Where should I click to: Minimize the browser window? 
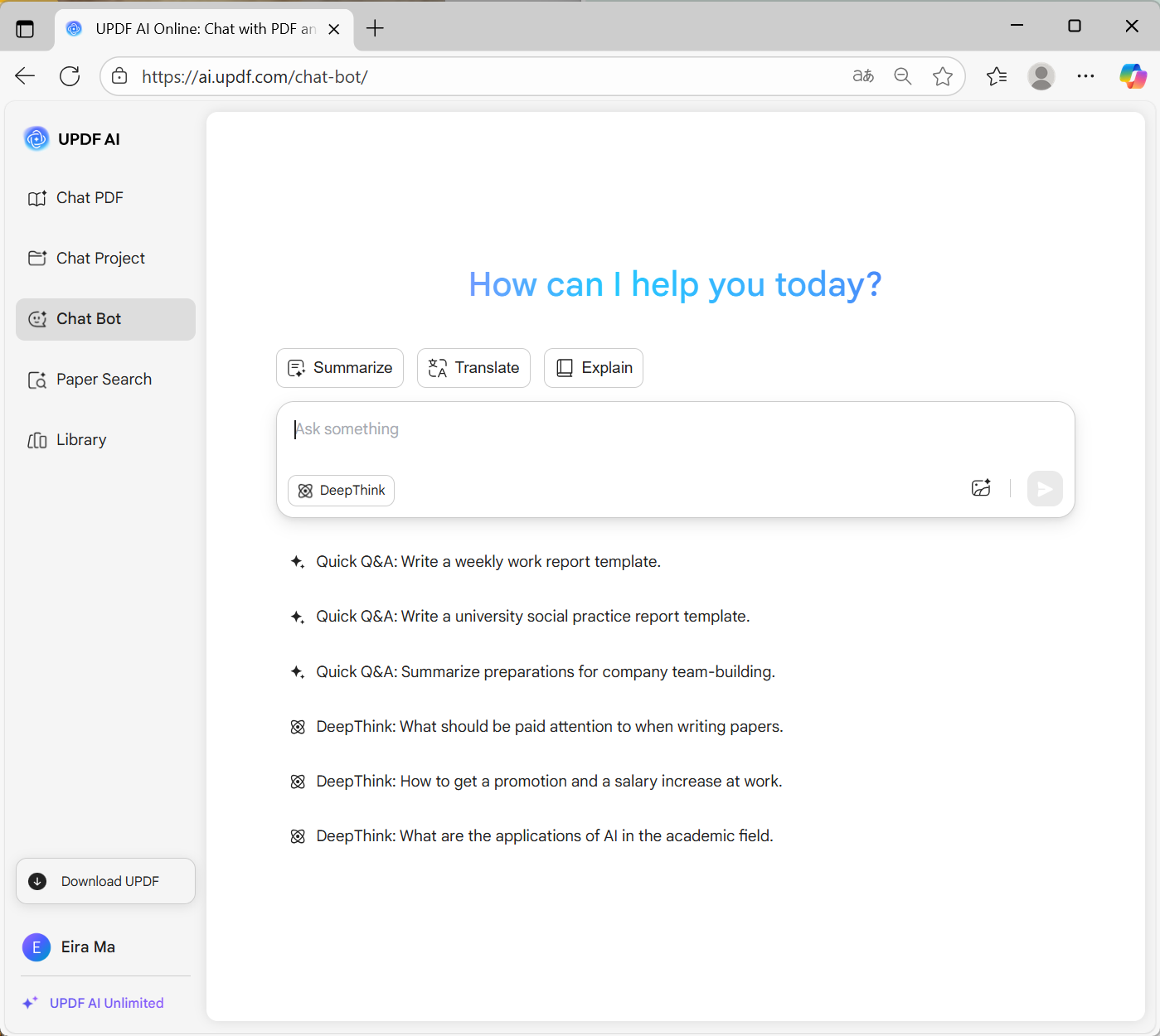tap(1017, 26)
